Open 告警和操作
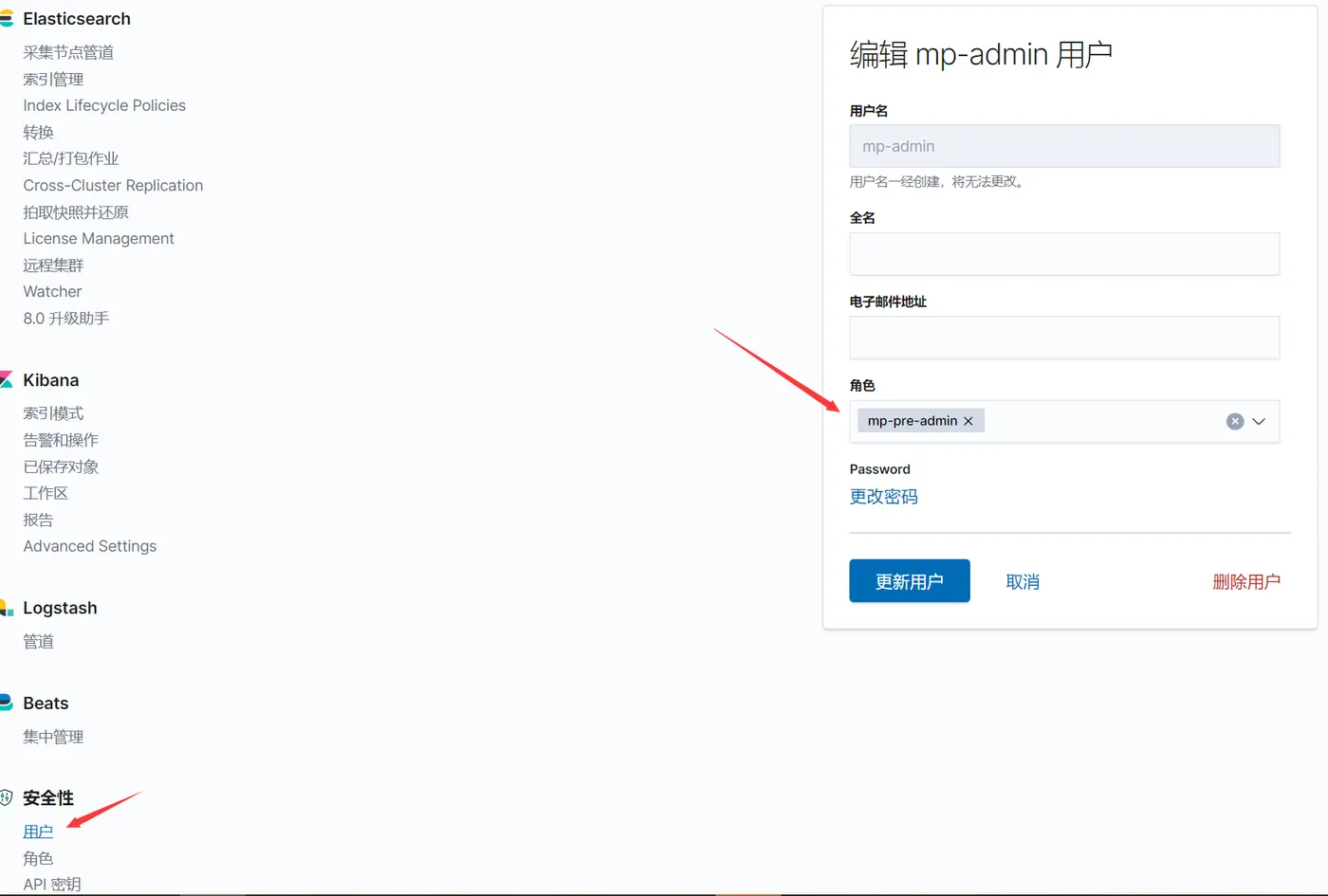This screenshot has height=896, width=1328. (x=61, y=440)
